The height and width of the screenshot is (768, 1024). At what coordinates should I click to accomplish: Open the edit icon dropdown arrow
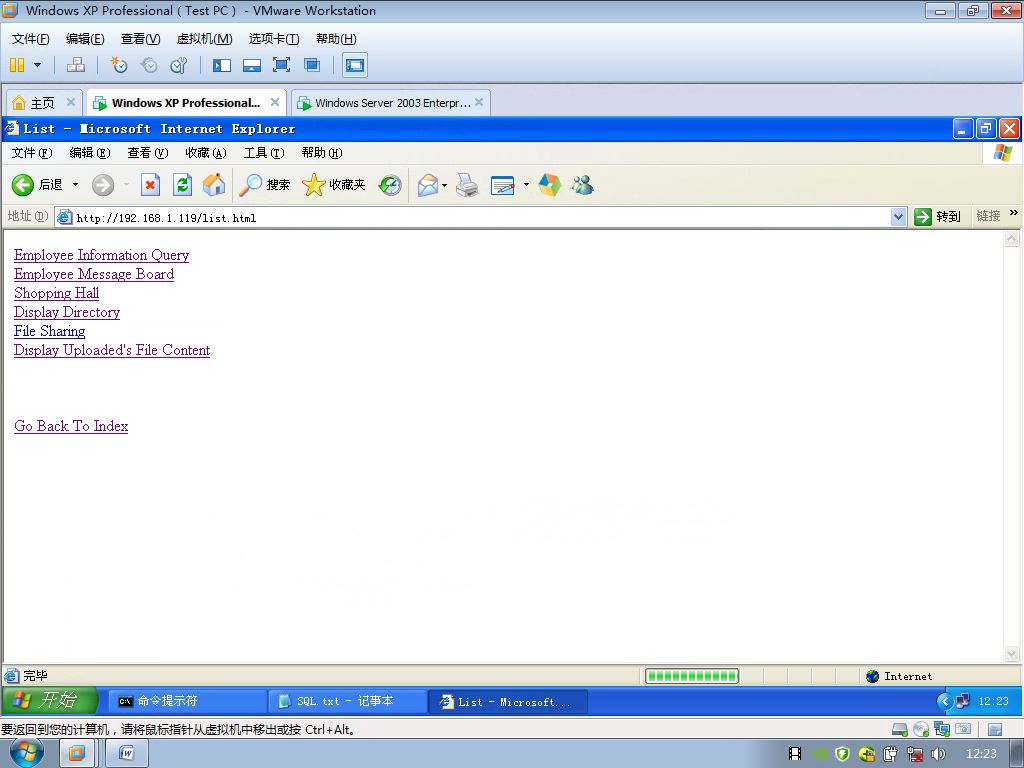(526, 185)
